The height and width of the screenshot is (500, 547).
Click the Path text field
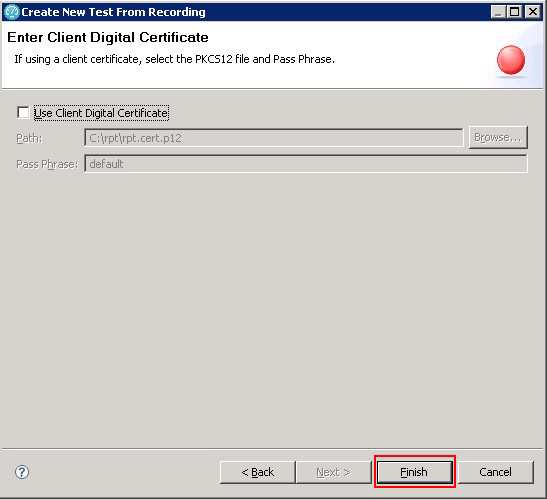pyautogui.click(x=274, y=138)
